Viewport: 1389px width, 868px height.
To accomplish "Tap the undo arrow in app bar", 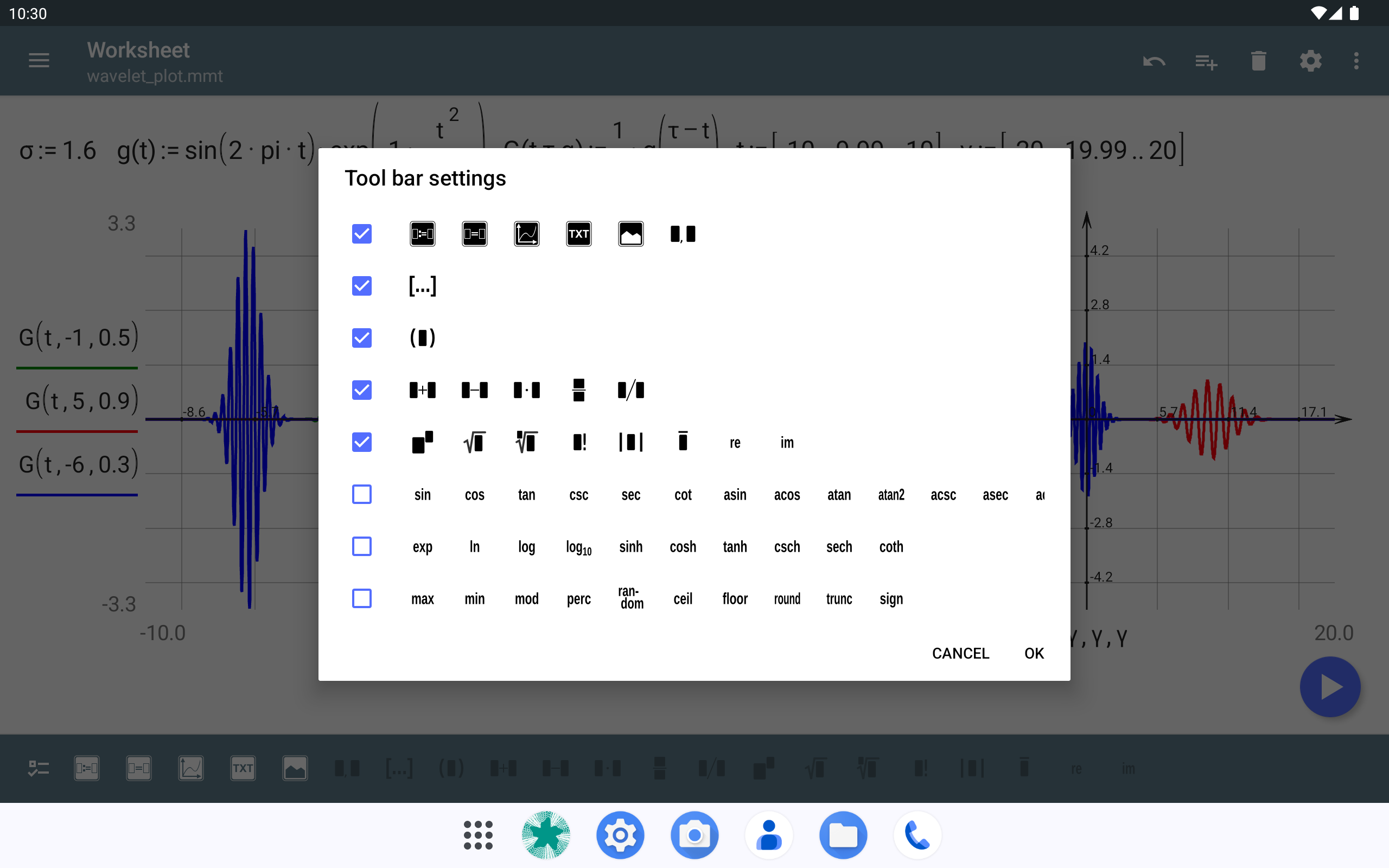I will (x=1154, y=61).
